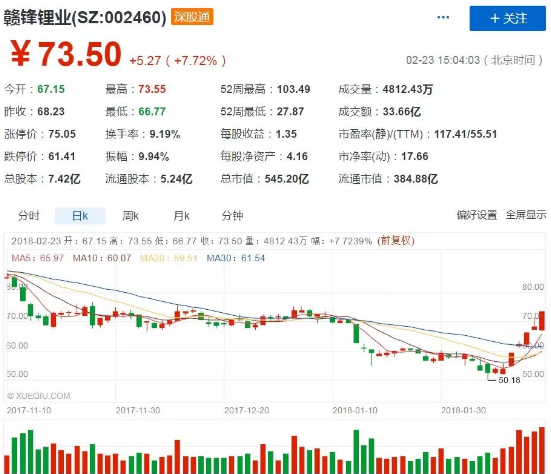
Task: Select the 日k chart tab
Action: 80,215
